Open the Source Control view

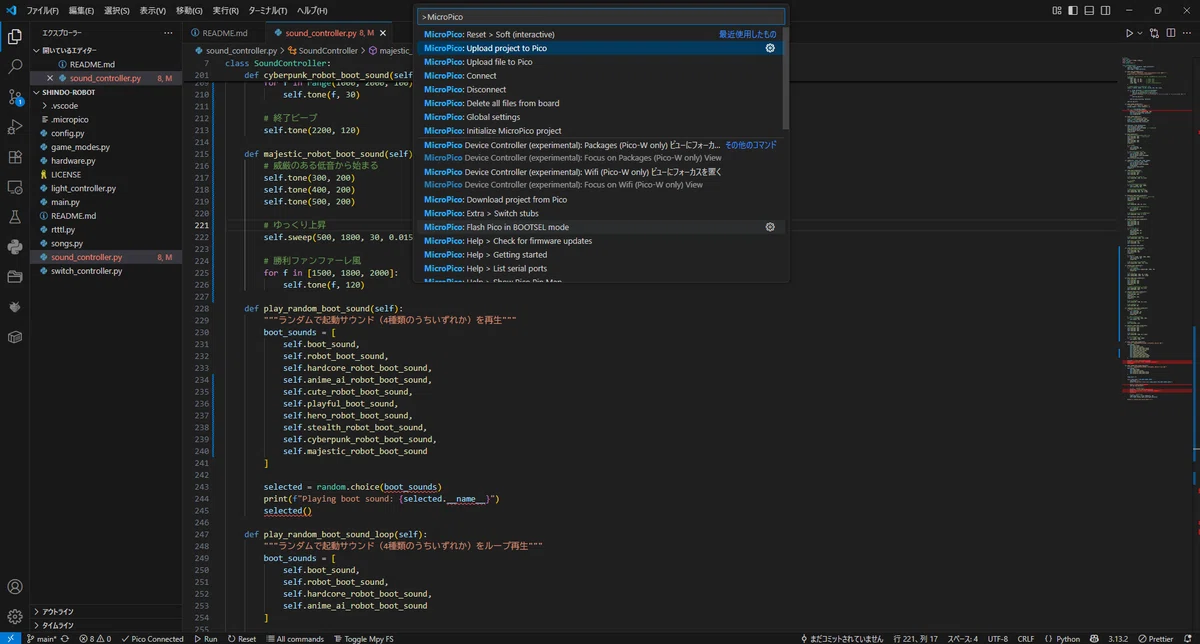tap(15, 97)
